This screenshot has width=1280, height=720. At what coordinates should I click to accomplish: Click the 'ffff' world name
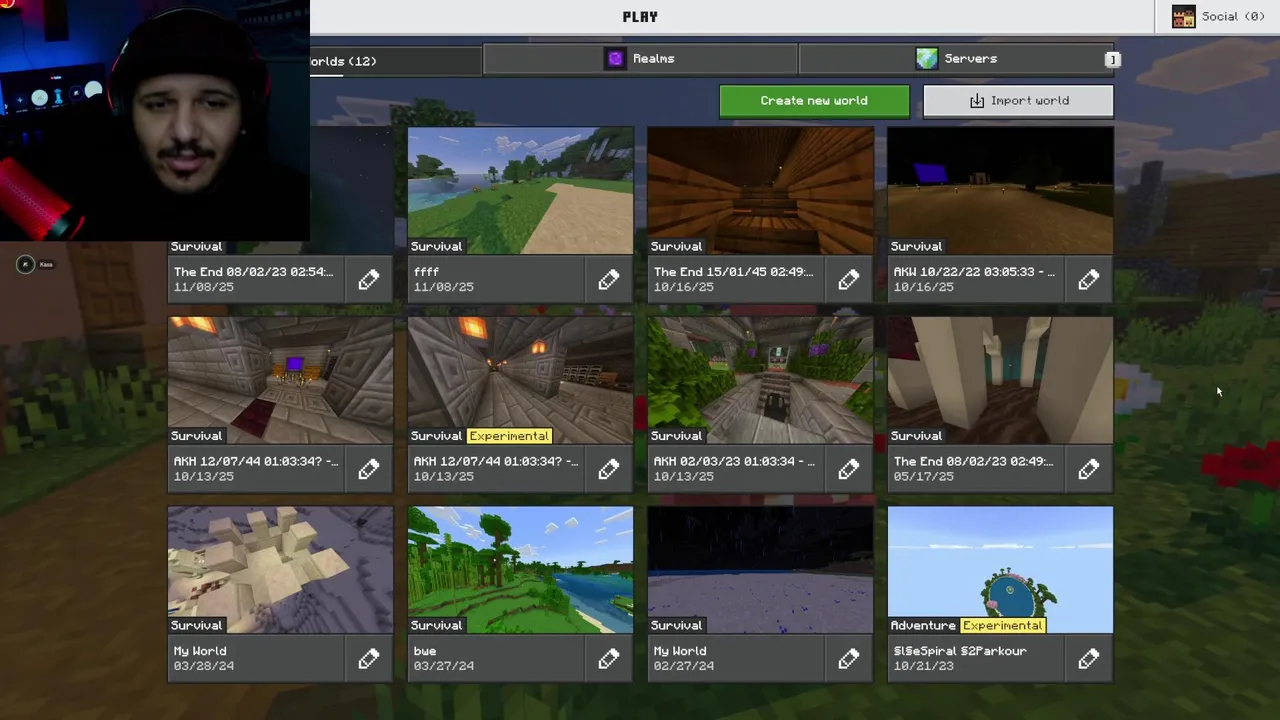pos(426,272)
